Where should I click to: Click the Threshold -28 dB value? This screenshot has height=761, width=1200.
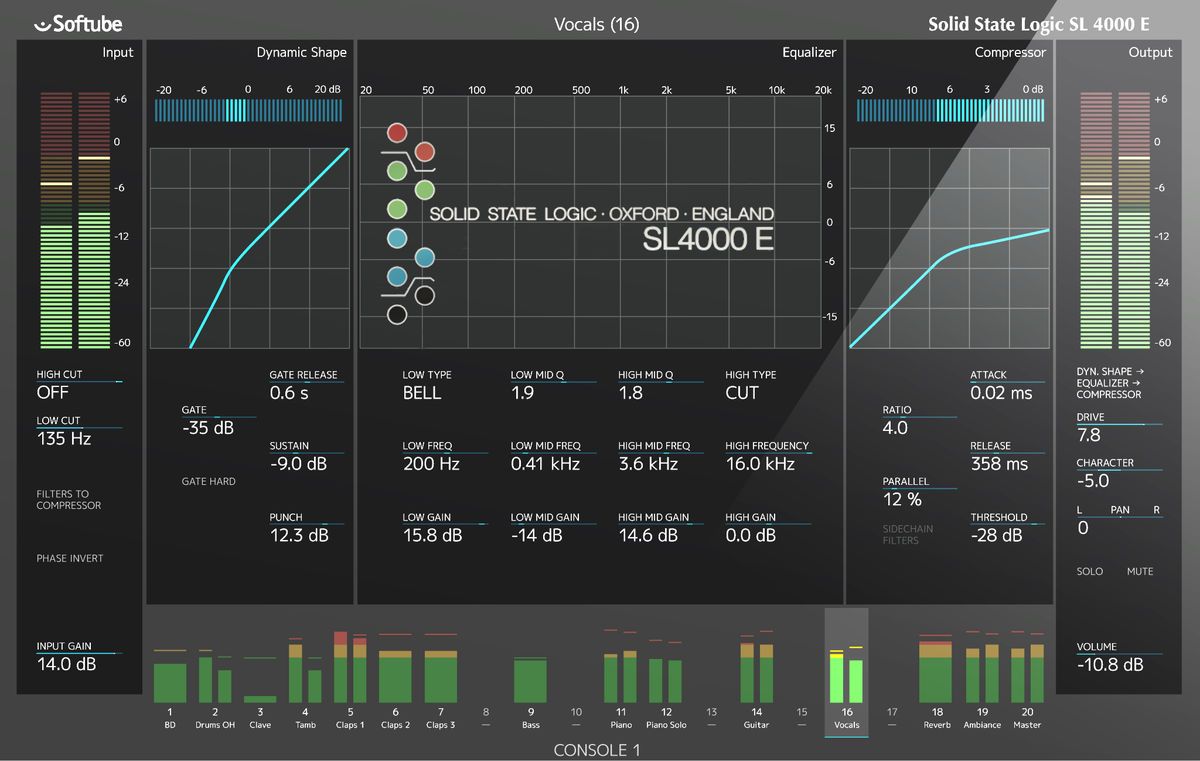(996, 535)
